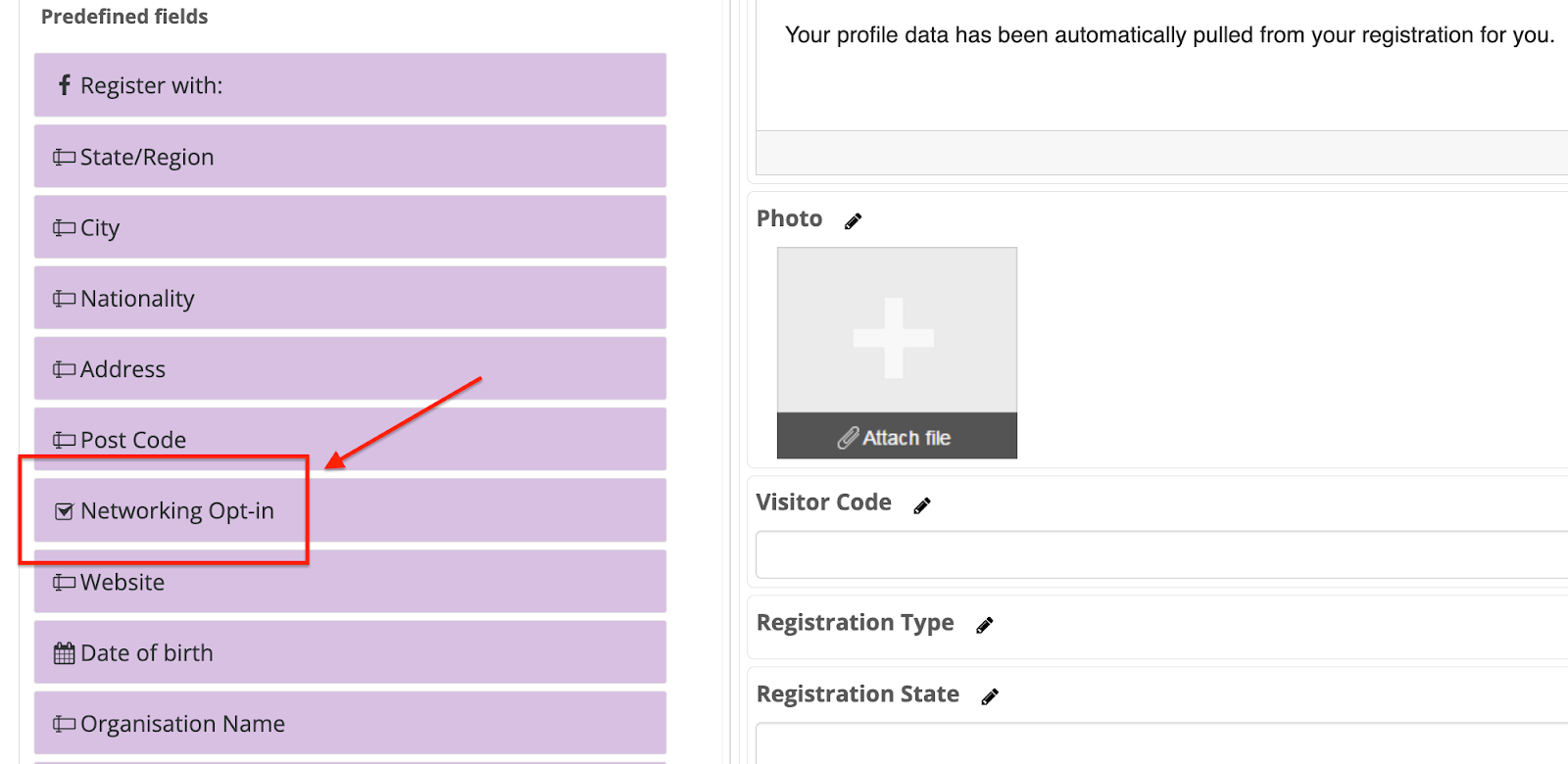Viewport: 1568px width, 764px height.
Task: Click the paperclip icon on Attach file
Action: (848, 438)
